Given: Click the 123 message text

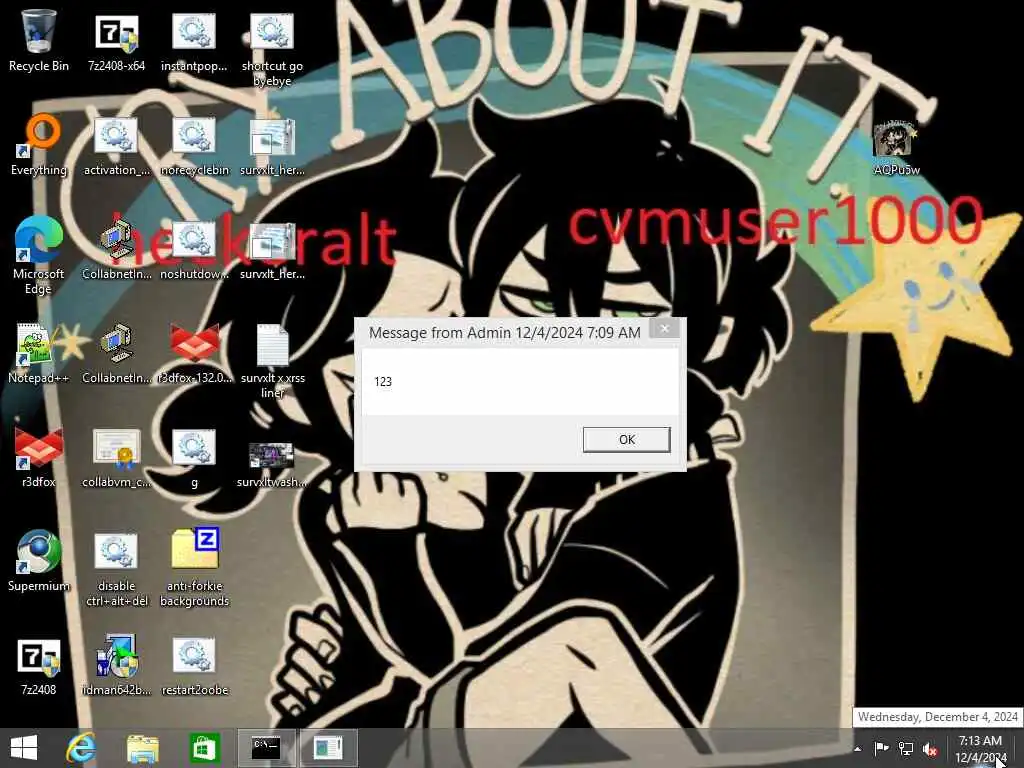Looking at the screenshot, I should click(x=383, y=381).
